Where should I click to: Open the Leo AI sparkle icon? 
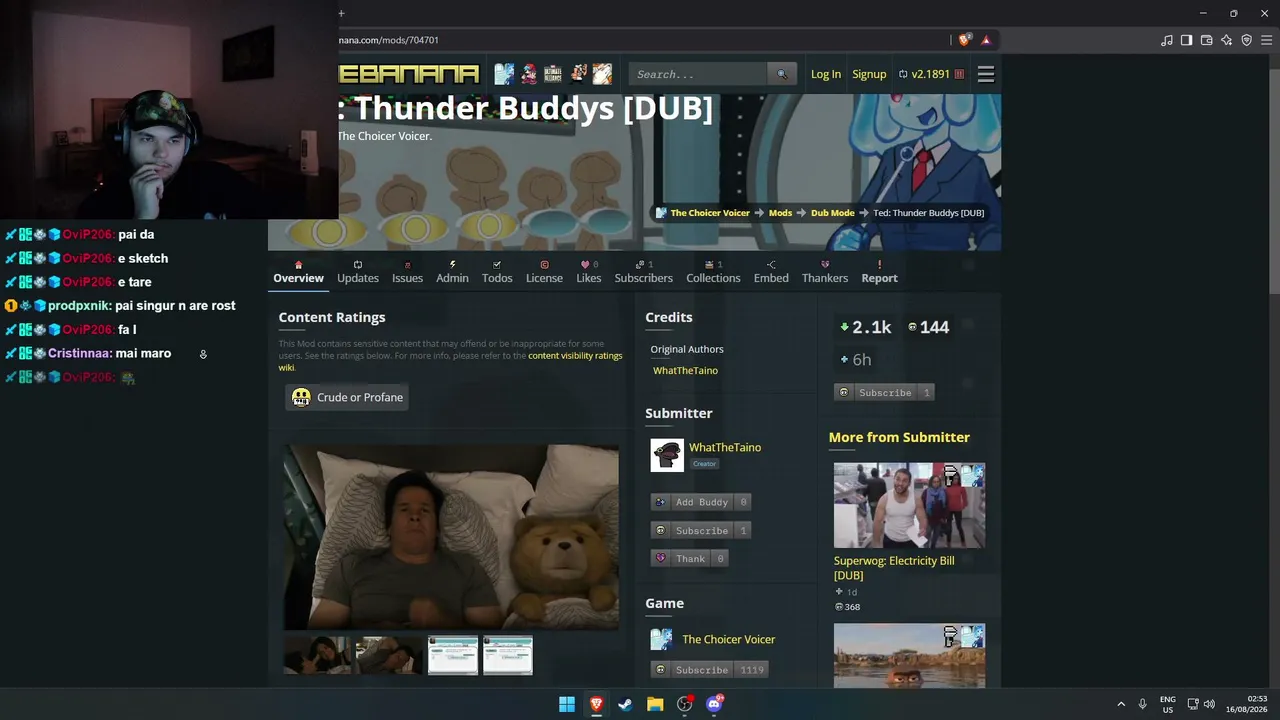[x=1226, y=40]
